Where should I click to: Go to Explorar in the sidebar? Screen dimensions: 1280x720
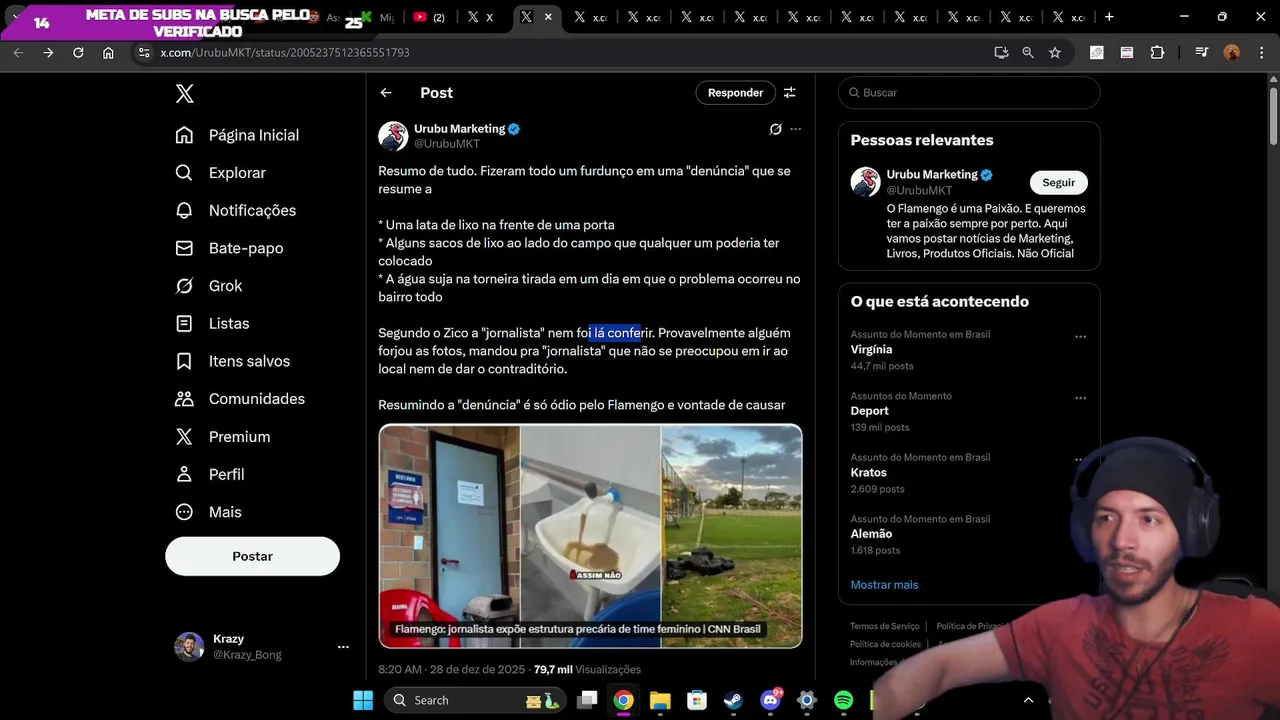point(220,173)
